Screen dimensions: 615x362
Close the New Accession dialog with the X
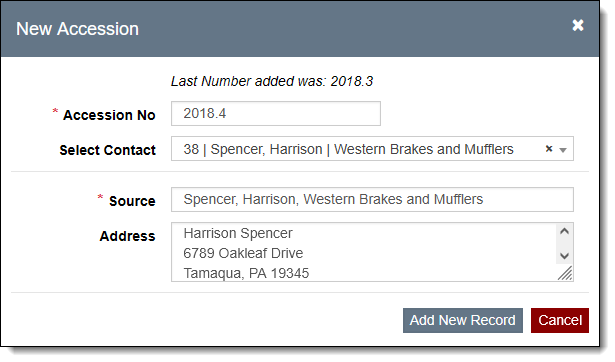pyautogui.click(x=577, y=25)
